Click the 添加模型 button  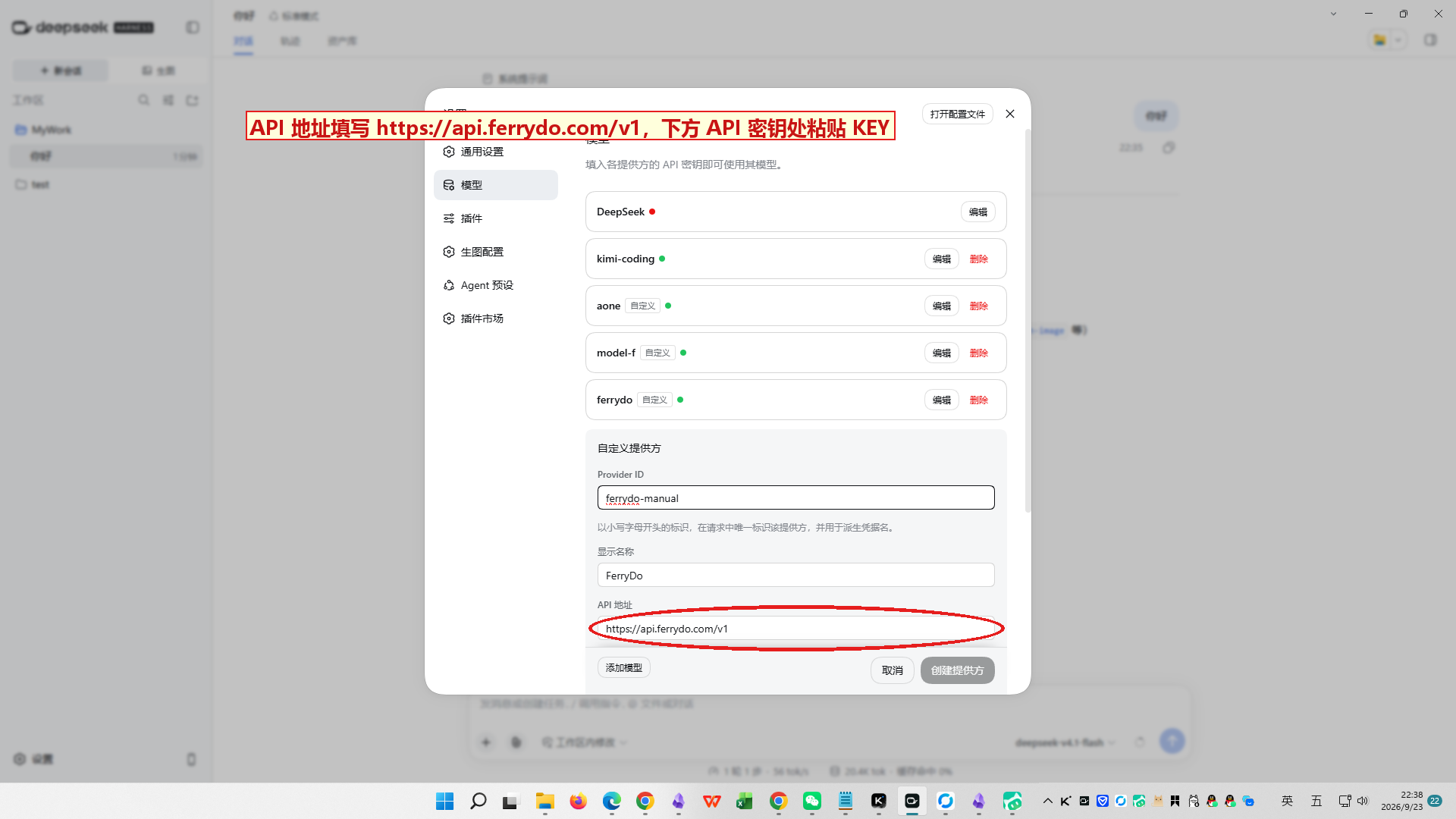point(623,667)
